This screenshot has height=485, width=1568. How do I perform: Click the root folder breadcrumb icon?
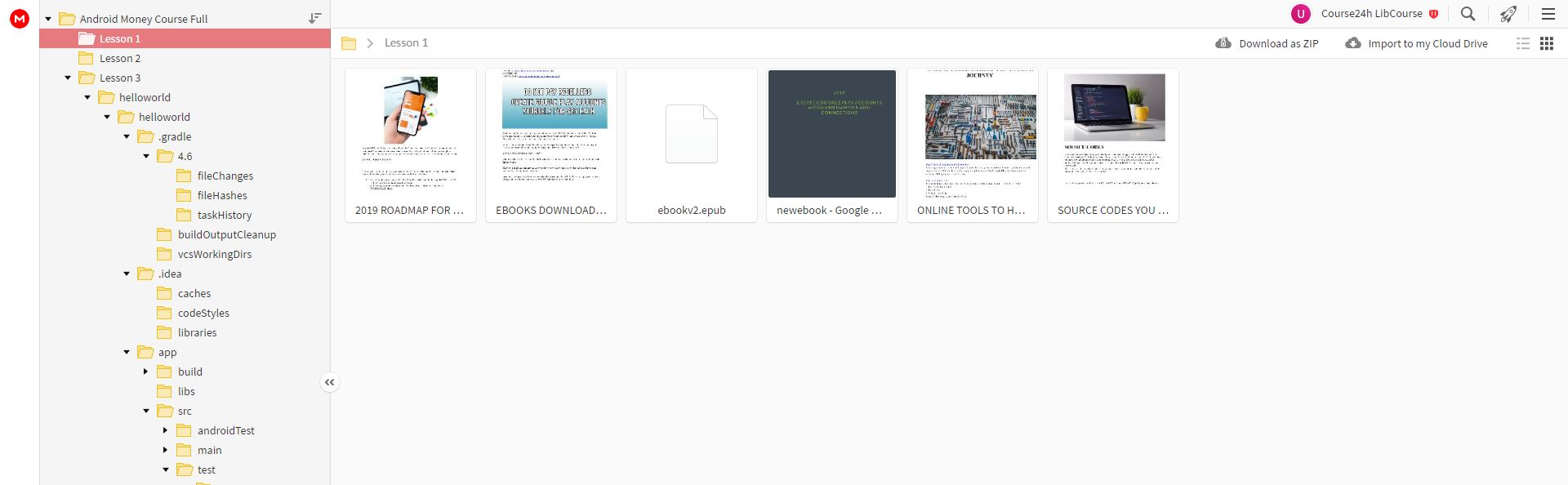[x=349, y=43]
